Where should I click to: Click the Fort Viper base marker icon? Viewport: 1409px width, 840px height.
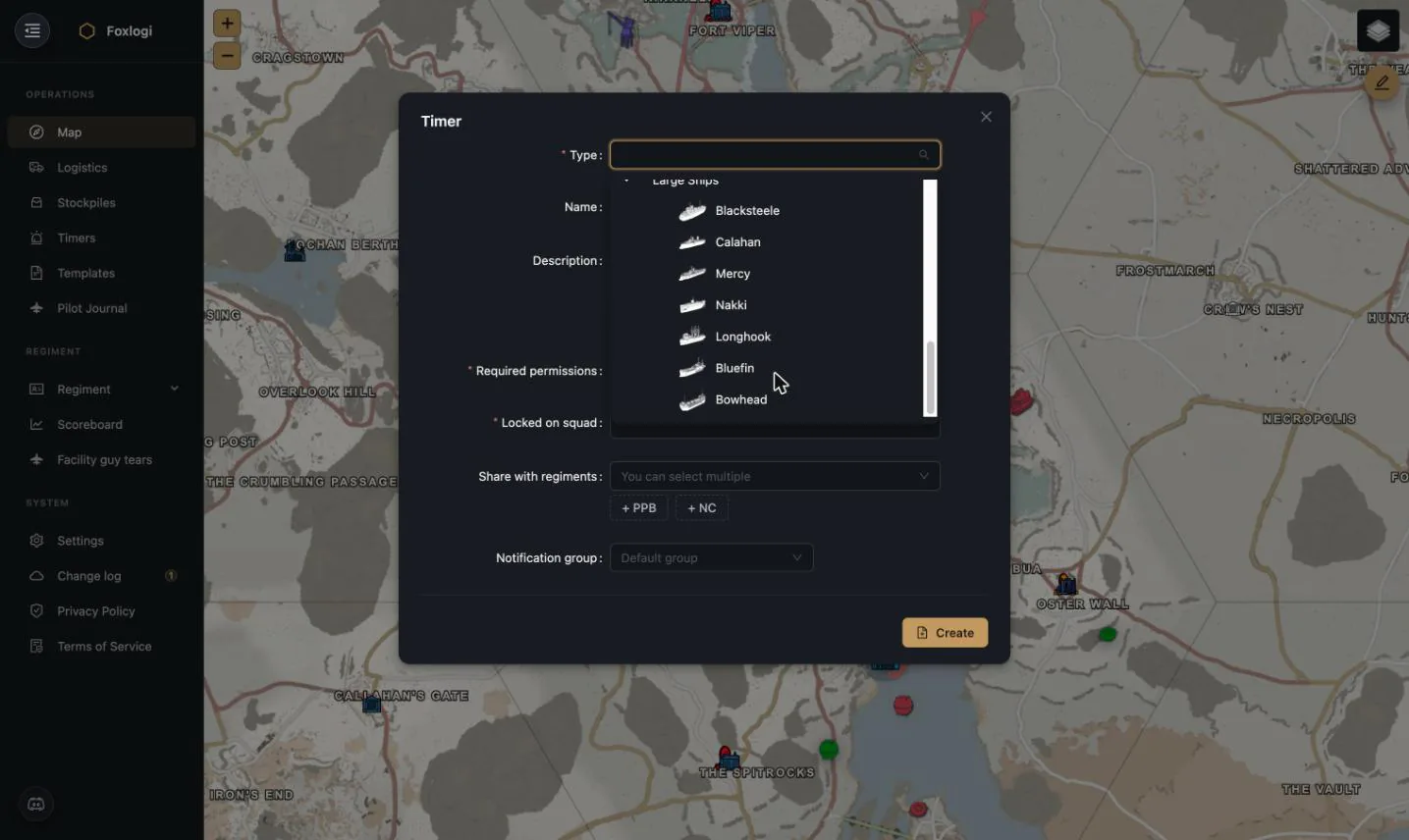[x=721, y=11]
